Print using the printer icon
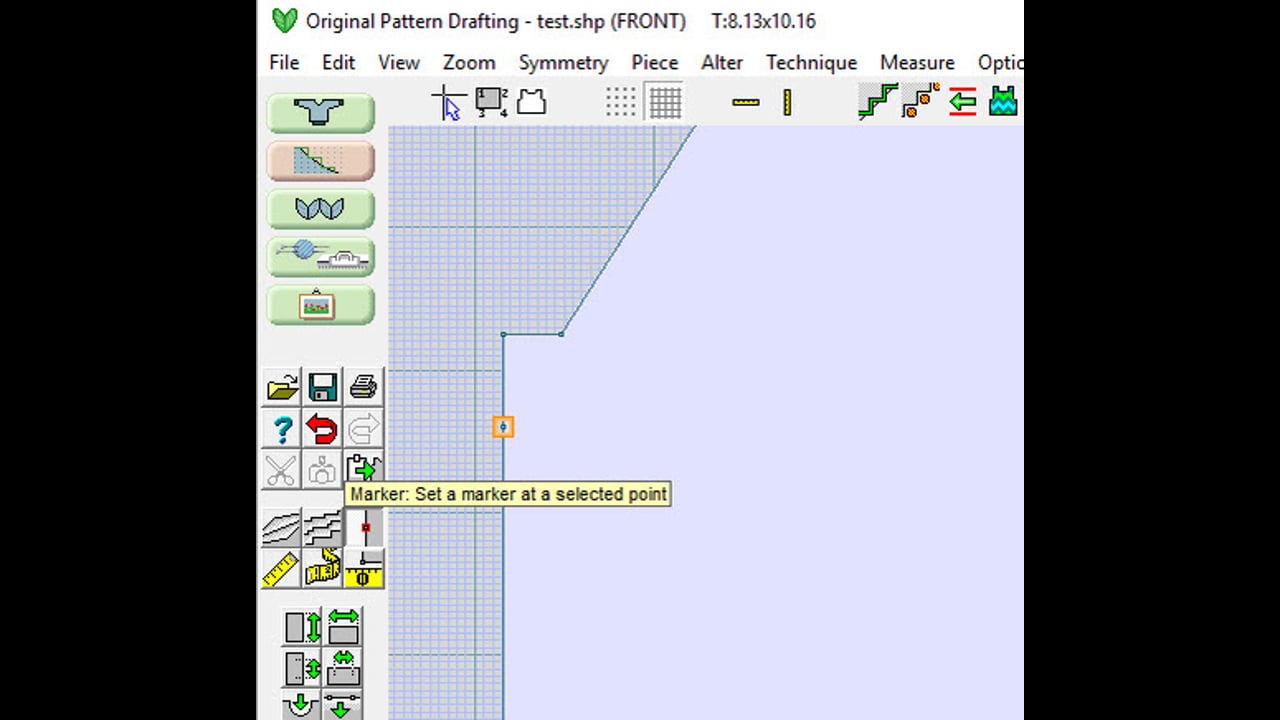Viewport: 1280px width, 720px height. pos(363,387)
